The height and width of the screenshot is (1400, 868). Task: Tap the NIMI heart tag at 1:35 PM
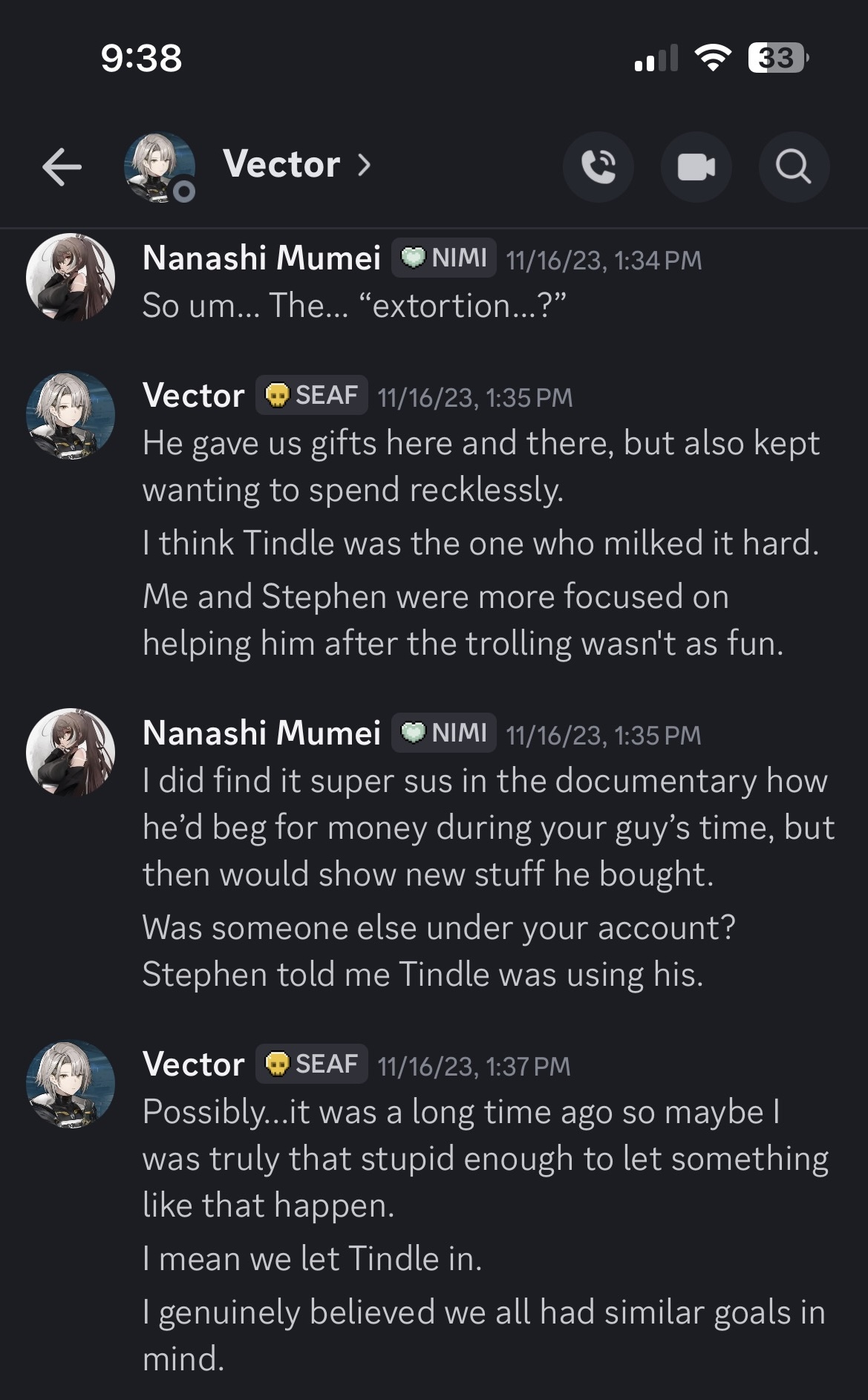tap(444, 733)
